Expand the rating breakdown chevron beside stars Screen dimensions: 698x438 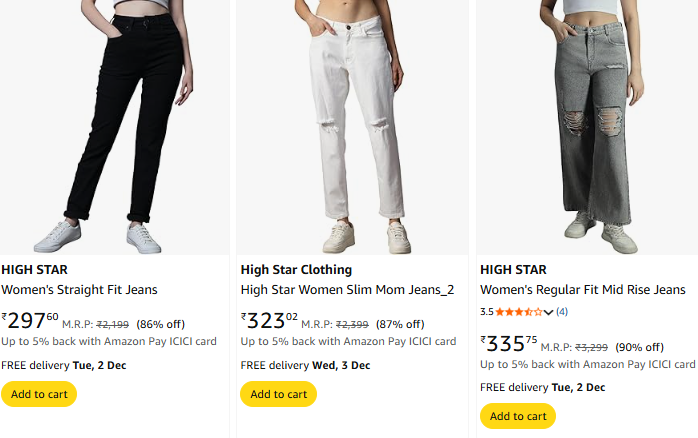tap(548, 313)
